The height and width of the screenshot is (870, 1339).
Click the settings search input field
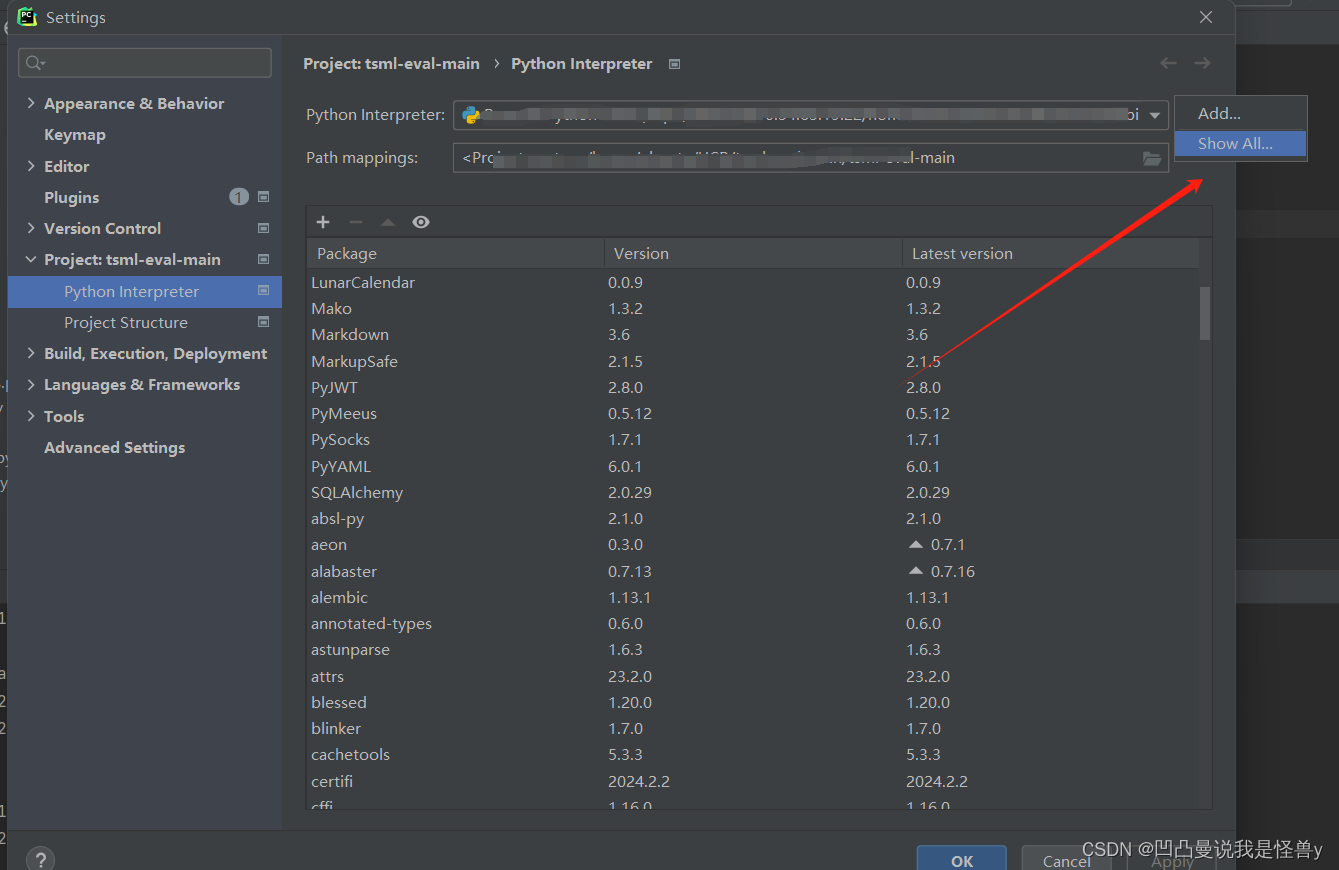click(x=145, y=63)
